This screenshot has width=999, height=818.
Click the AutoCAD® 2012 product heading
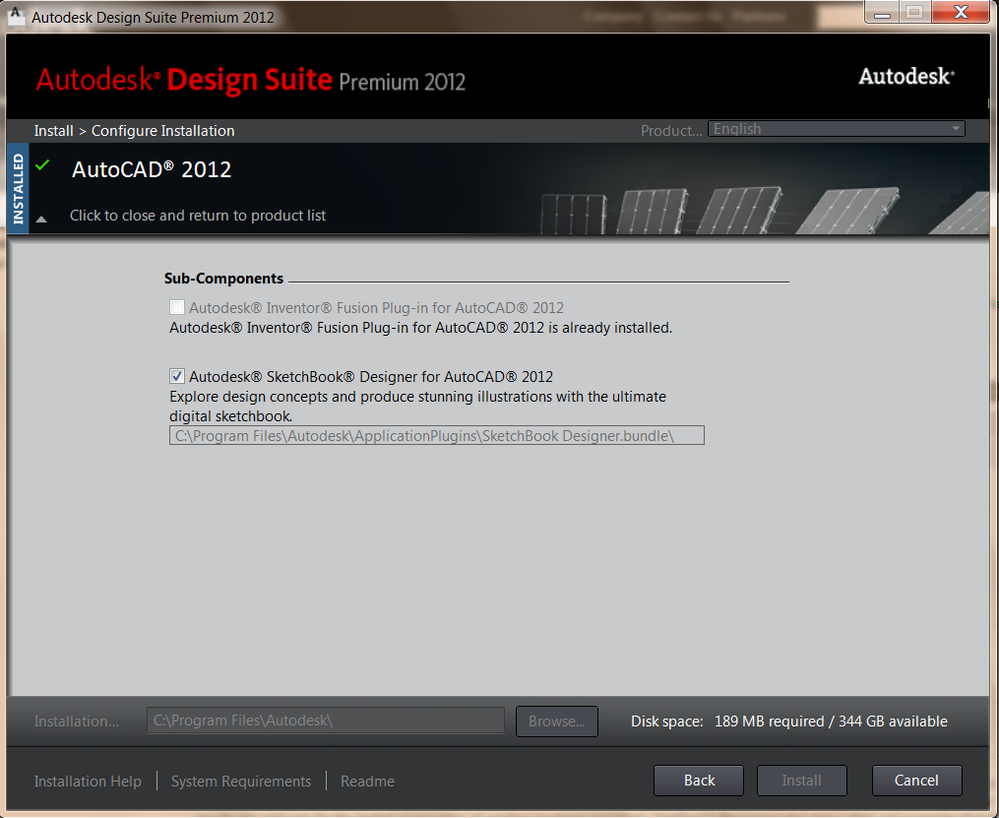point(152,169)
